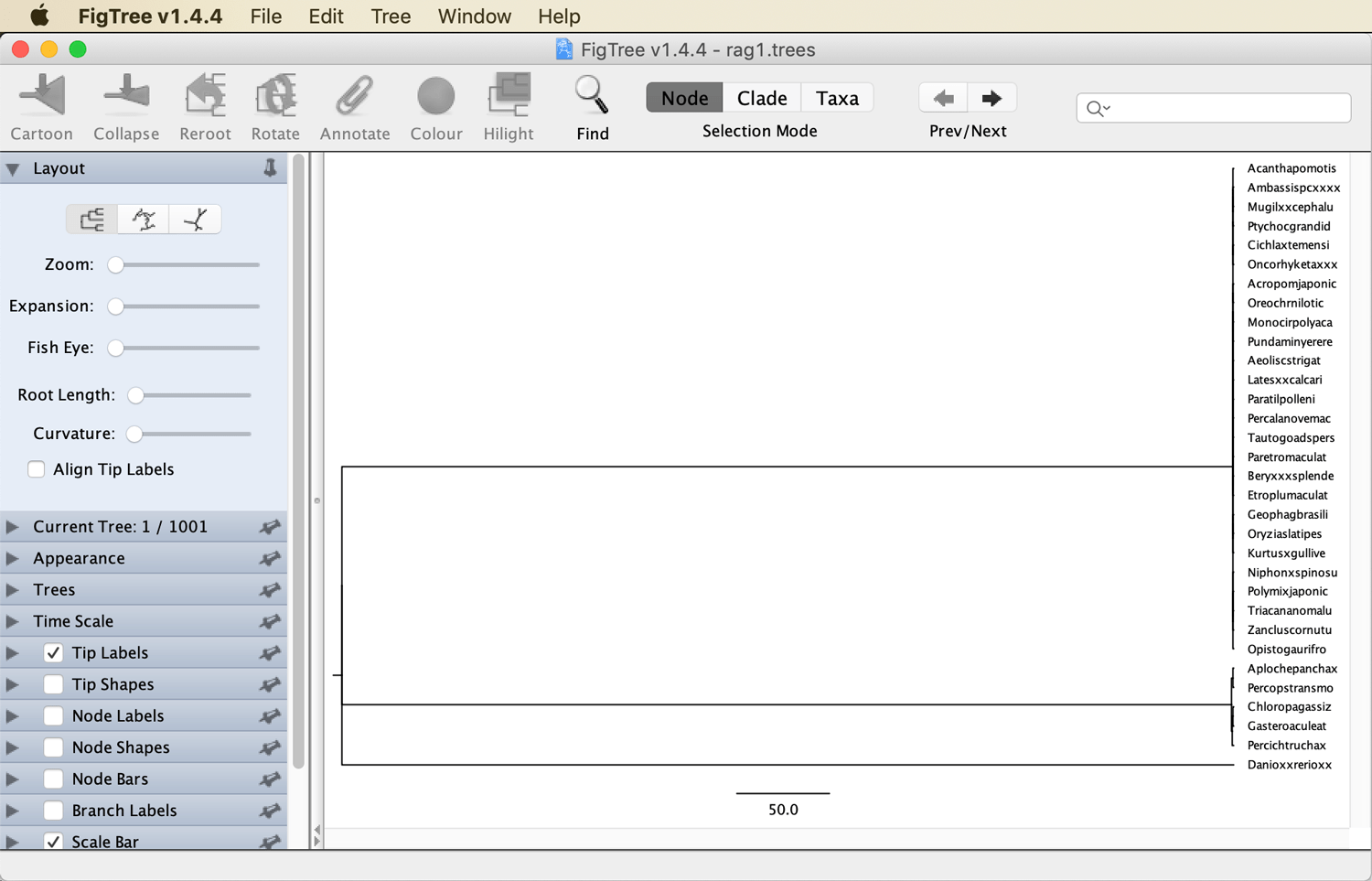Pin the Time Scale panel
Screen dimensions: 1372x881
point(270,621)
